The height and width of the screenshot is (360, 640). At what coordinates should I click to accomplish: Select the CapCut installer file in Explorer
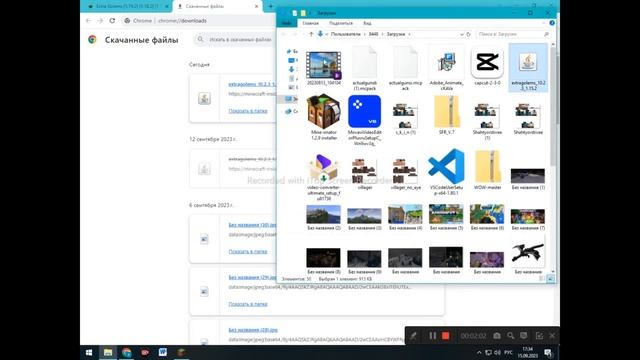tap(487, 65)
